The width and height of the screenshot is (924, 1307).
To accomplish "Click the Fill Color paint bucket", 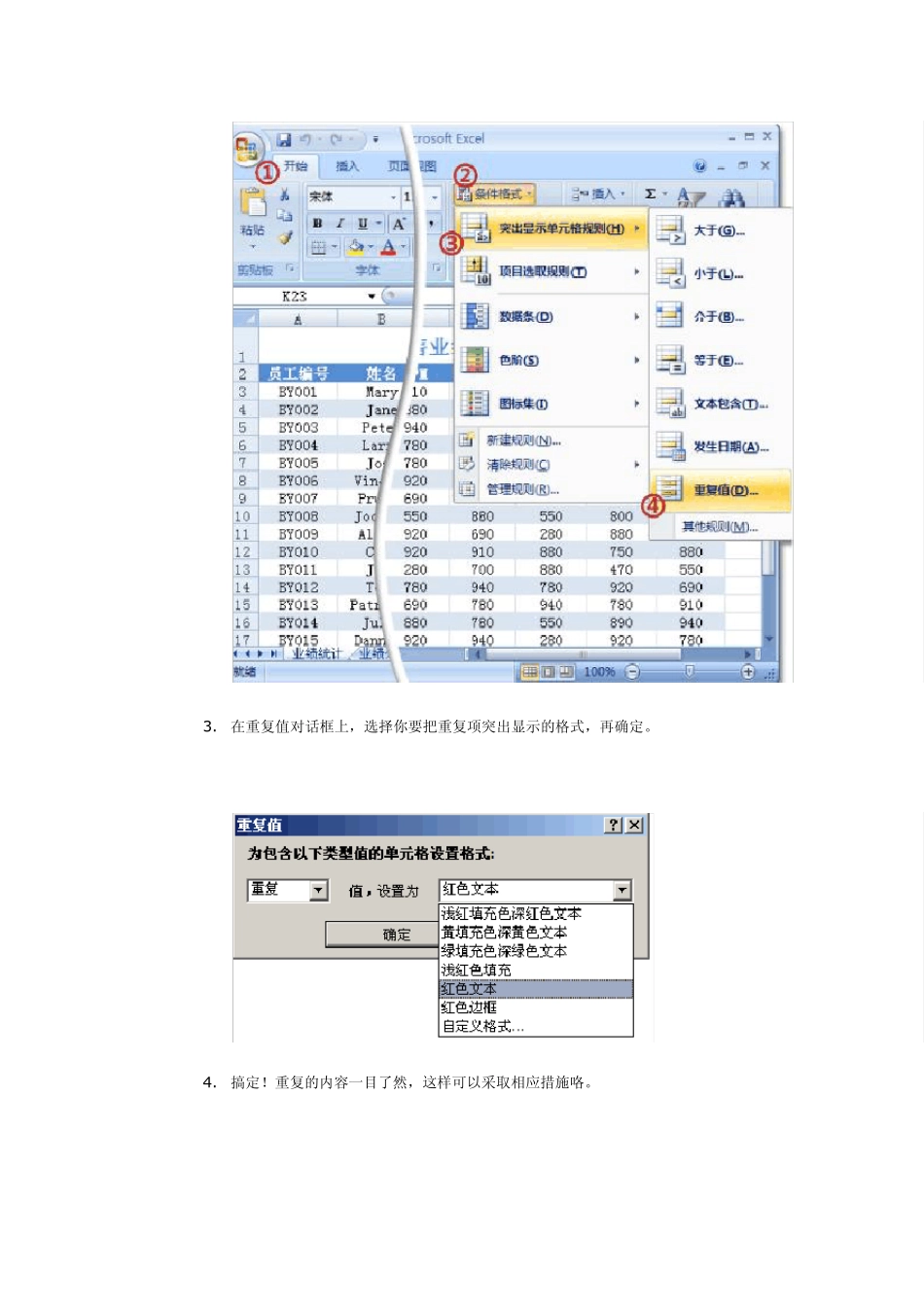I will 356,248.
